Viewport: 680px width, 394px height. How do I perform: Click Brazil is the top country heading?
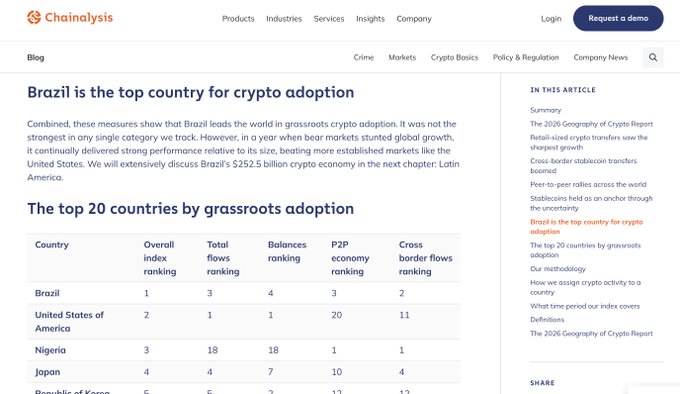pos(190,92)
